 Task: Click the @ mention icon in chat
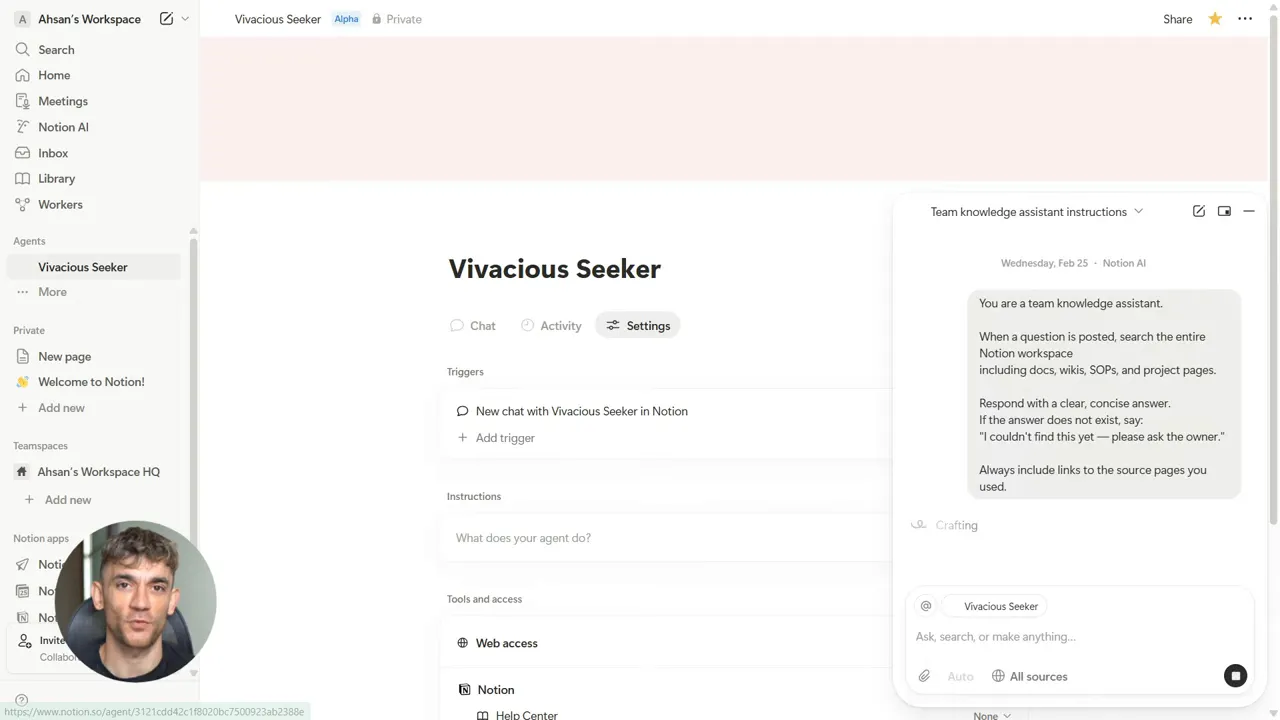tap(926, 606)
